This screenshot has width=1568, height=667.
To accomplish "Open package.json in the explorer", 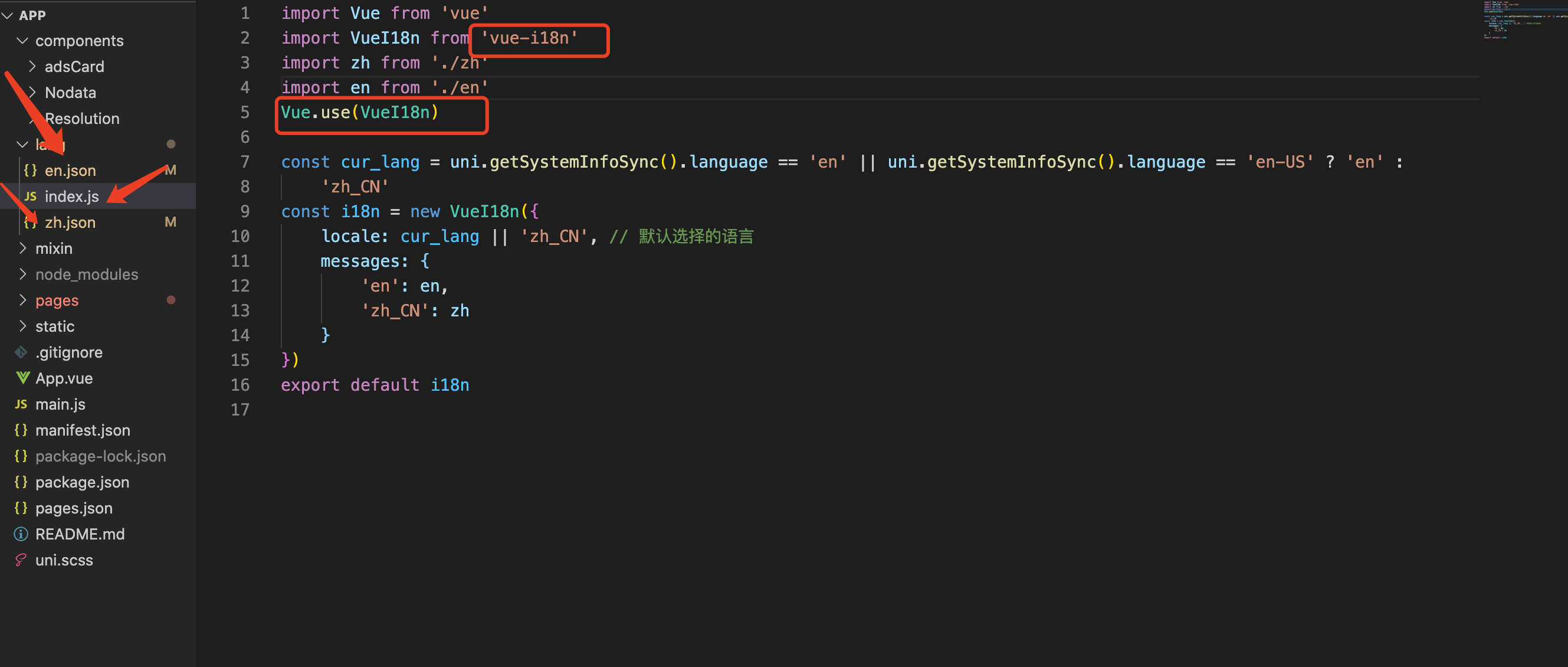I will pos(82,482).
